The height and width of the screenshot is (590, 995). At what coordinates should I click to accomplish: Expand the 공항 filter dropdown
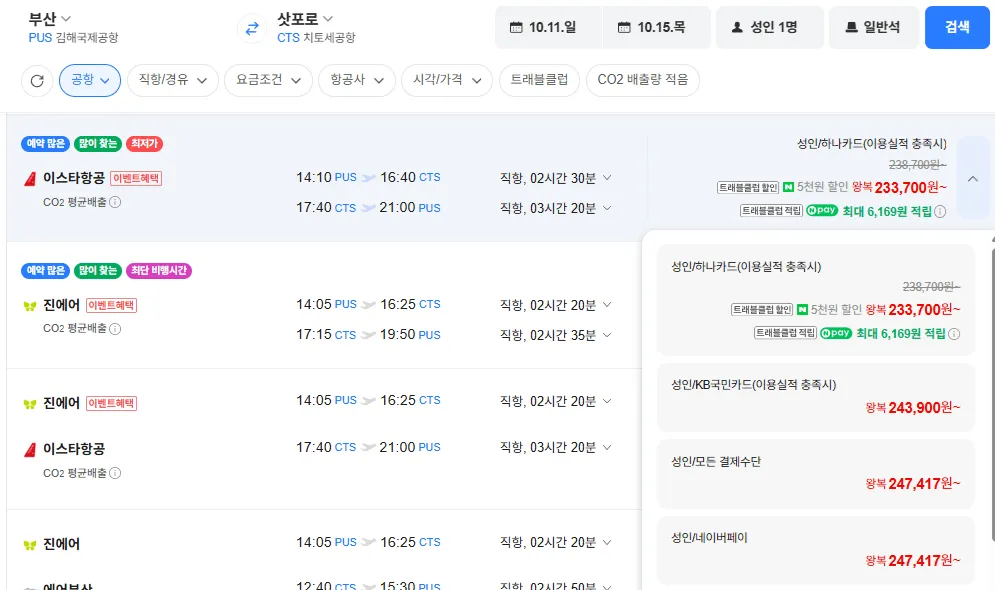coord(89,81)
